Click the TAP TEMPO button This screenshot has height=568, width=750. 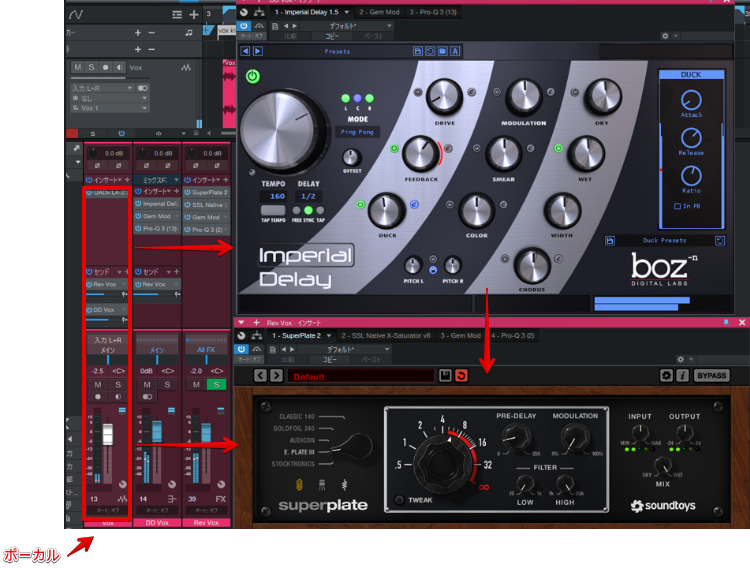273,210
